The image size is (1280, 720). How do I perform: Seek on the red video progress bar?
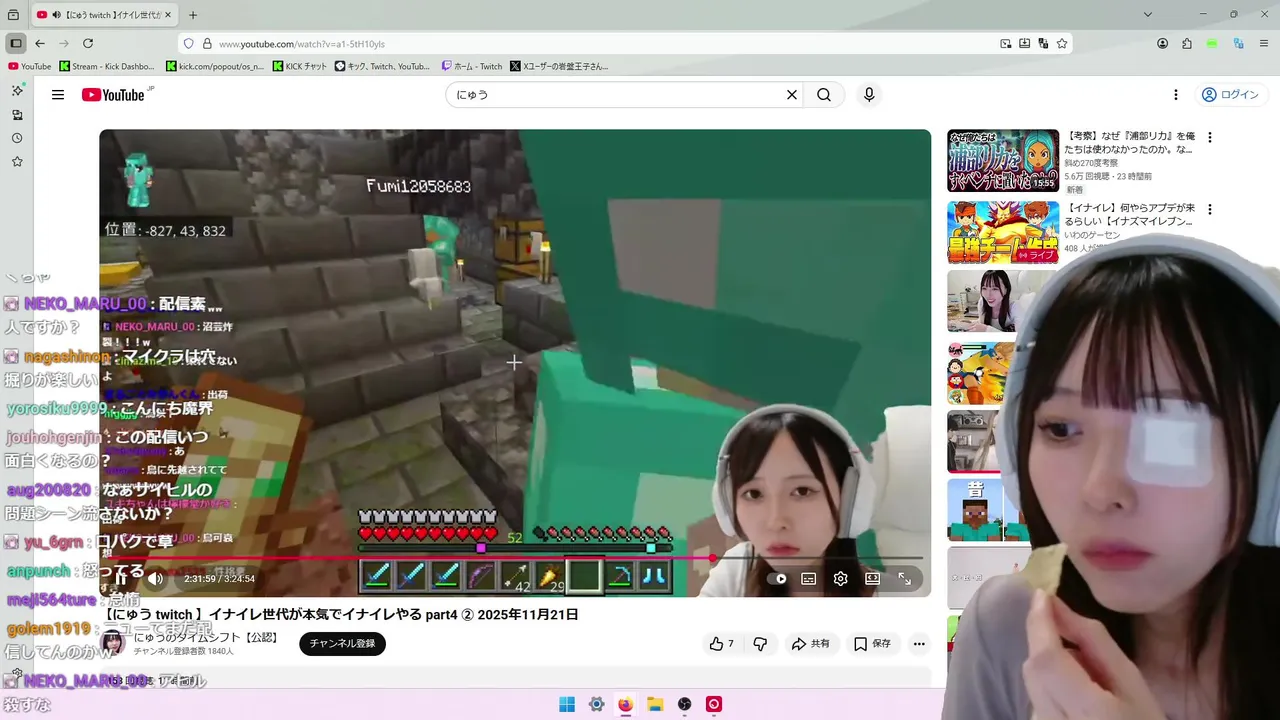(x=515, y=558)
